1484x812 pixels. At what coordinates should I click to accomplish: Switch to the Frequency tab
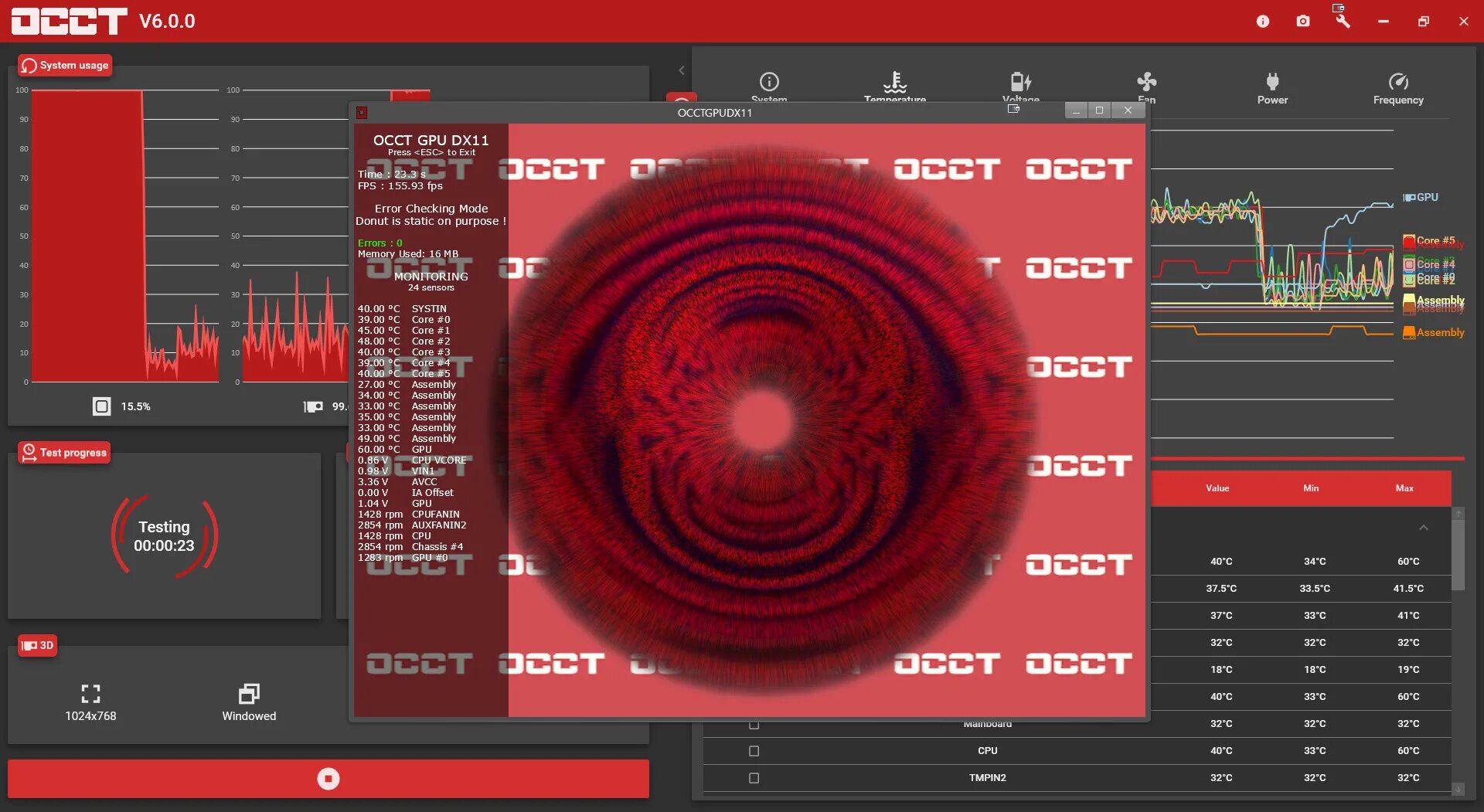pyautogui.click(x=1398, y=88)
